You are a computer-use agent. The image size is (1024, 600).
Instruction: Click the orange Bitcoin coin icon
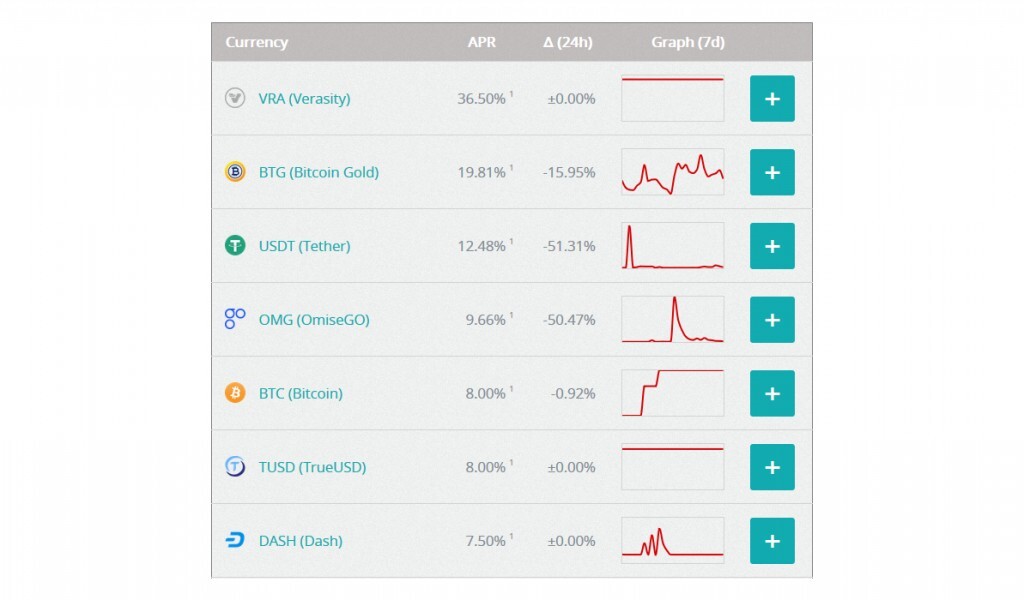[x=235, y=393]
